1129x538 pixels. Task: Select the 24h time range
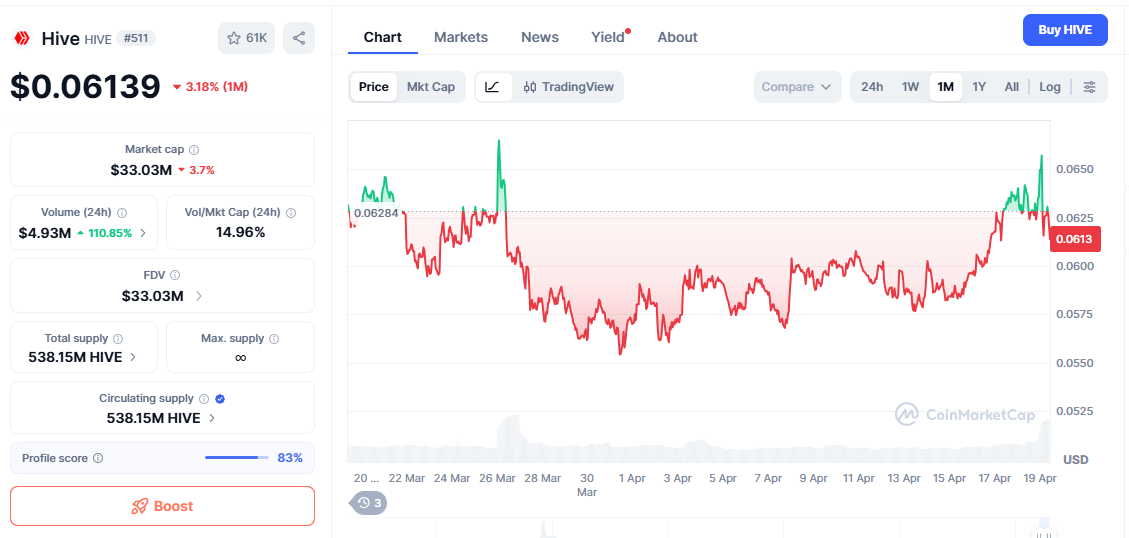tap(872, 87)
